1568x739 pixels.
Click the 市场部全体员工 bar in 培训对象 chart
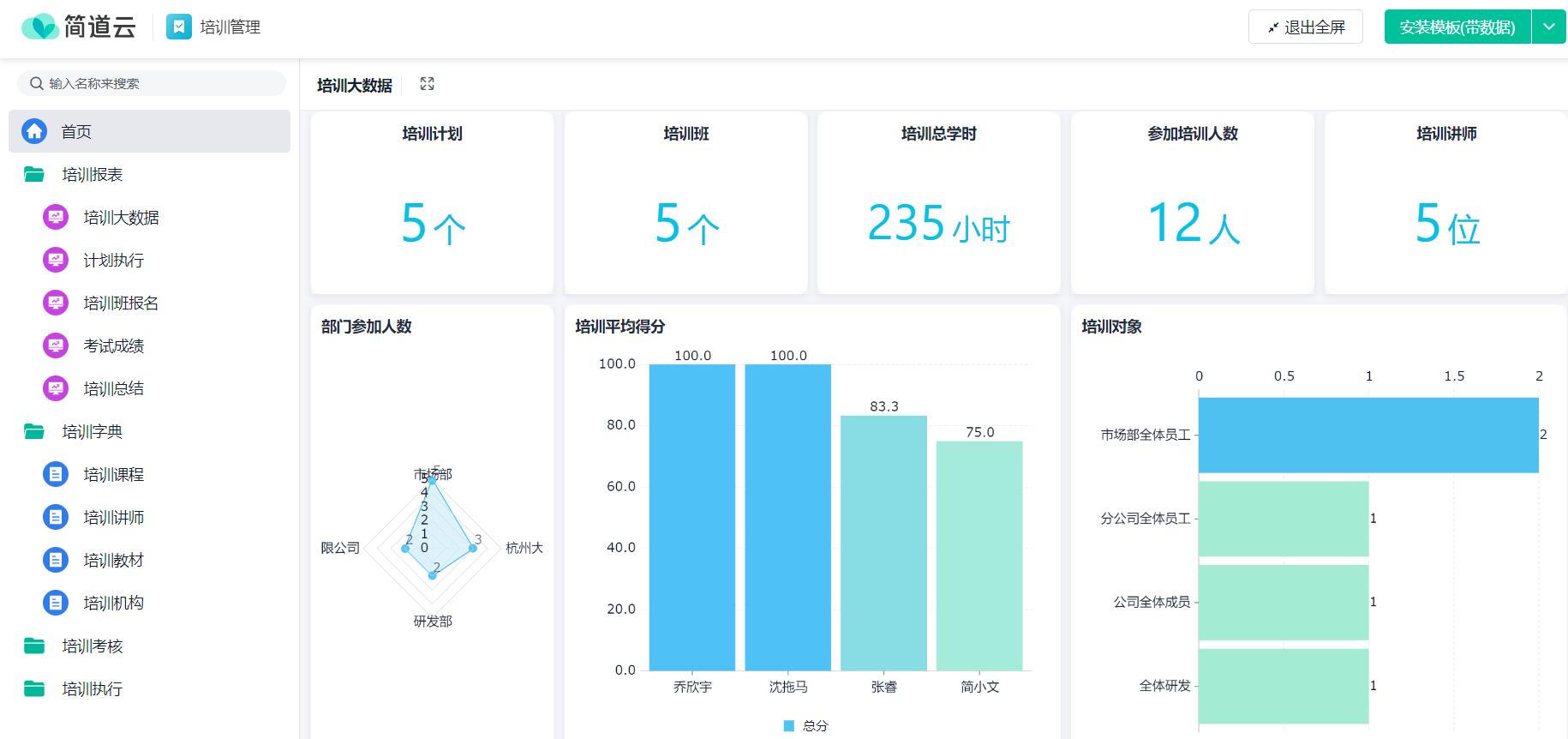(x=1368, y=435)
